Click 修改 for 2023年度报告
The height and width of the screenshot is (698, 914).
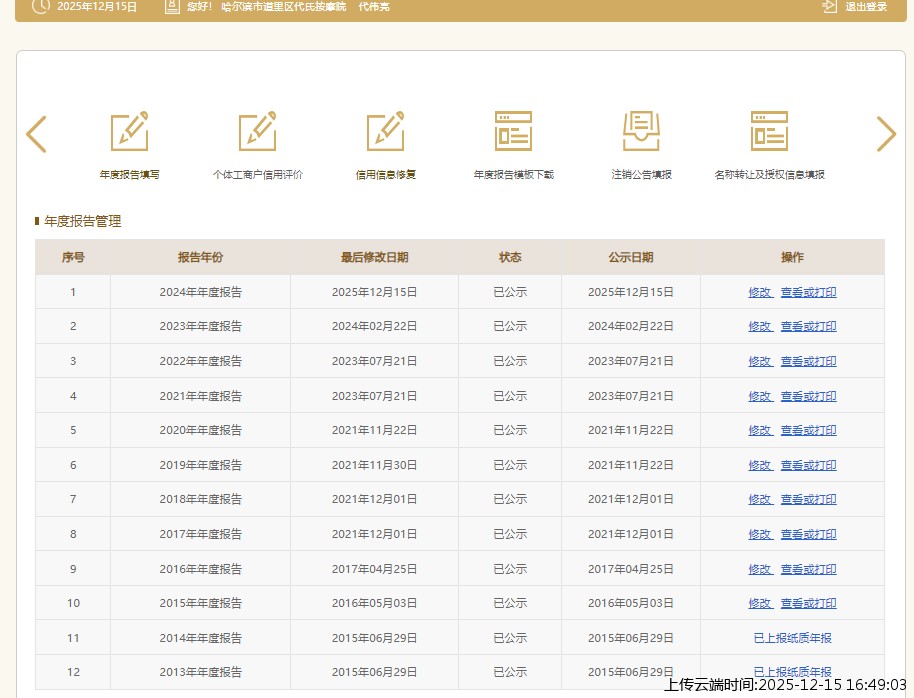click(x=760, y=327)
